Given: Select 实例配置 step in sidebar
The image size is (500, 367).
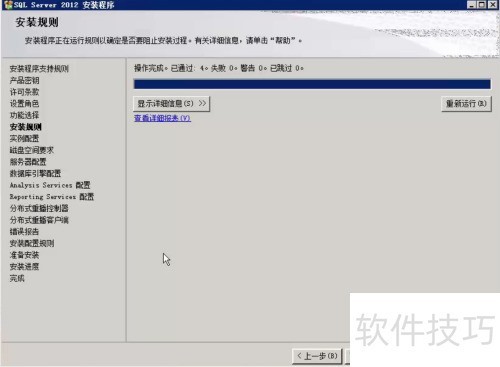Looking at the screenshot, I should [x=24, y=139].
